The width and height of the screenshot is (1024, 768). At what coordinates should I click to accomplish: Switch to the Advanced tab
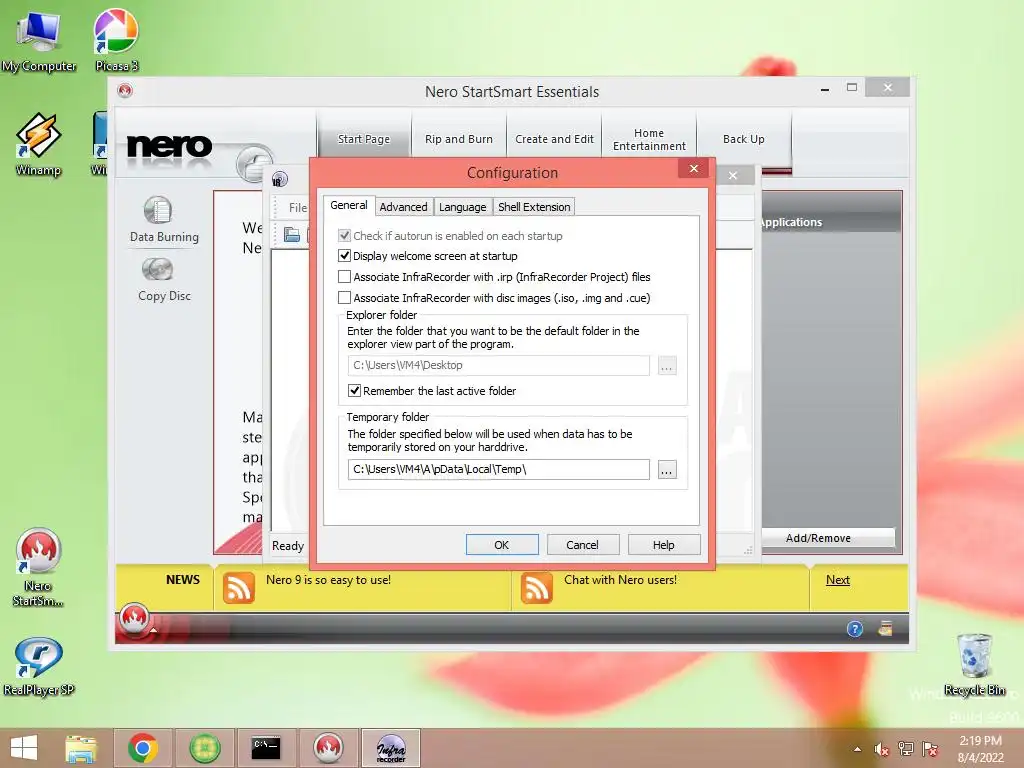click(x=404, y=207)
